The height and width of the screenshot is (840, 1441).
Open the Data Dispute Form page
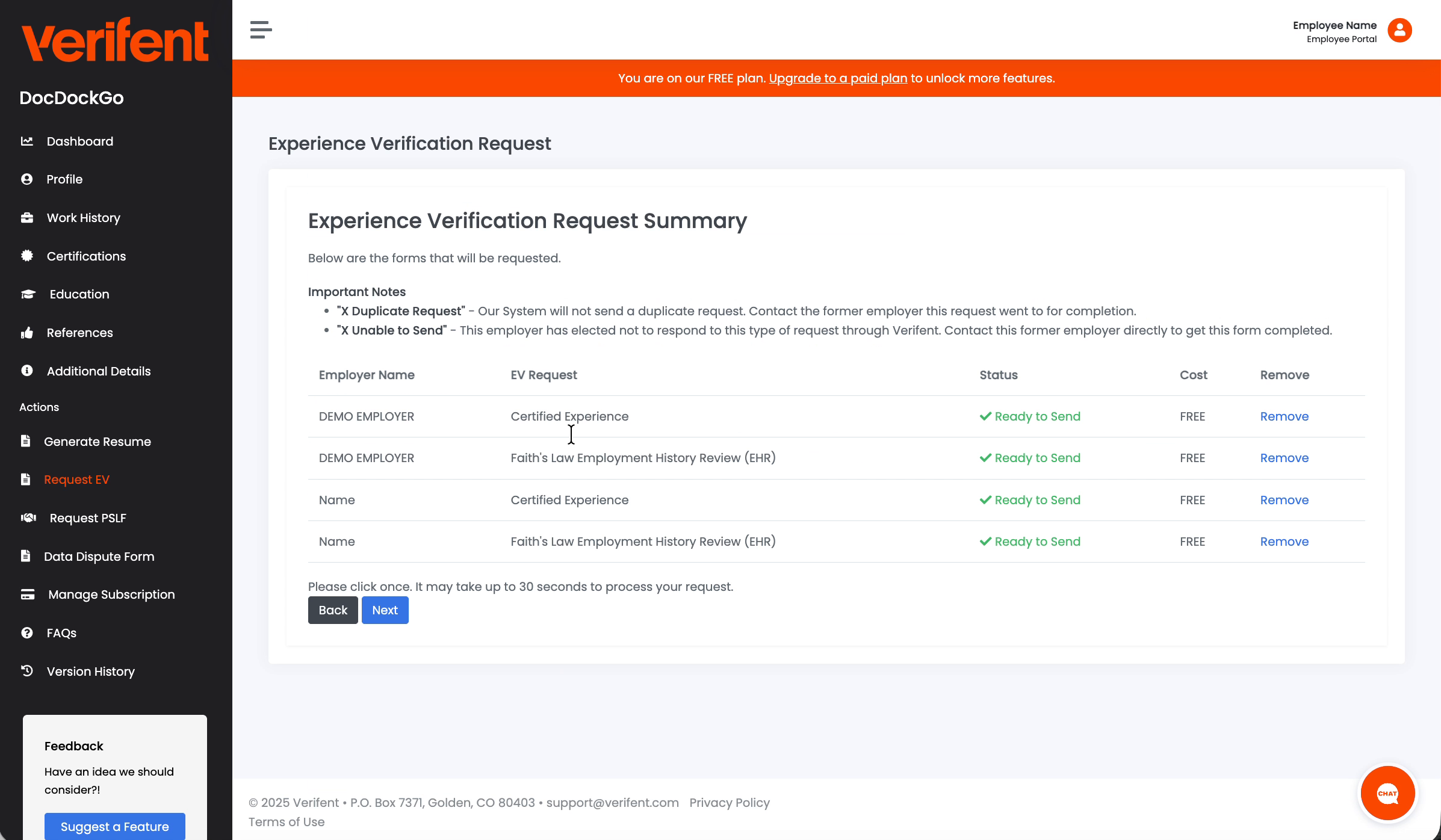[99, 557]
